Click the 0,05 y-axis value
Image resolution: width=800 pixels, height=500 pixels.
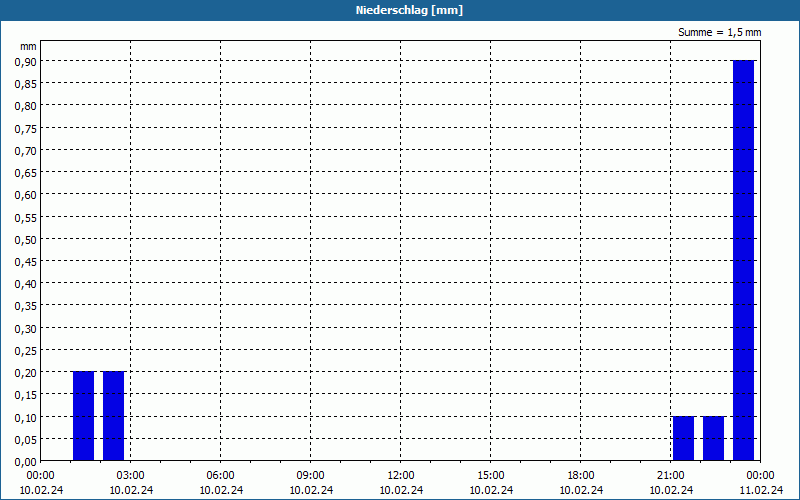pyautogui.click(x=26, y=440)
